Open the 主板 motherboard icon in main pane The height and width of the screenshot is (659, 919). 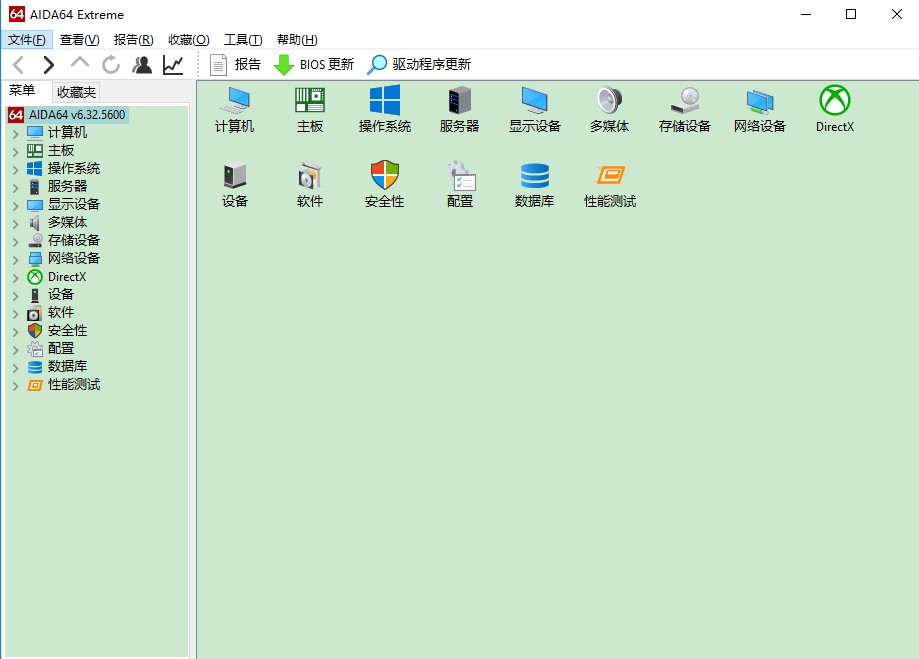(x=309, y=110)
